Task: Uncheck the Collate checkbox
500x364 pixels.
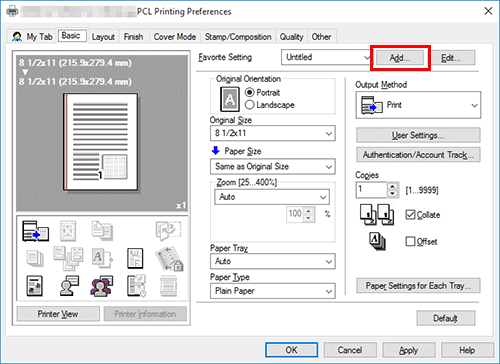Action: [410, 215]
